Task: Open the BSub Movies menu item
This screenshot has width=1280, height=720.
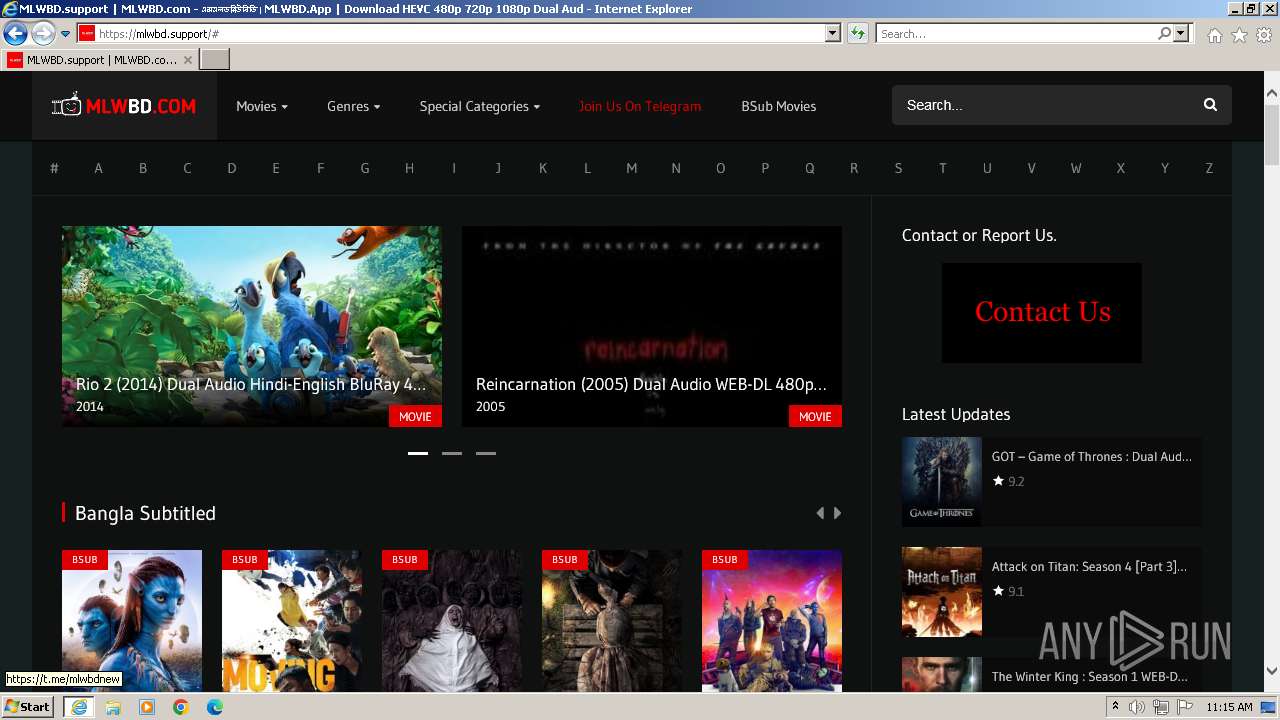Action: click(778, 106)
